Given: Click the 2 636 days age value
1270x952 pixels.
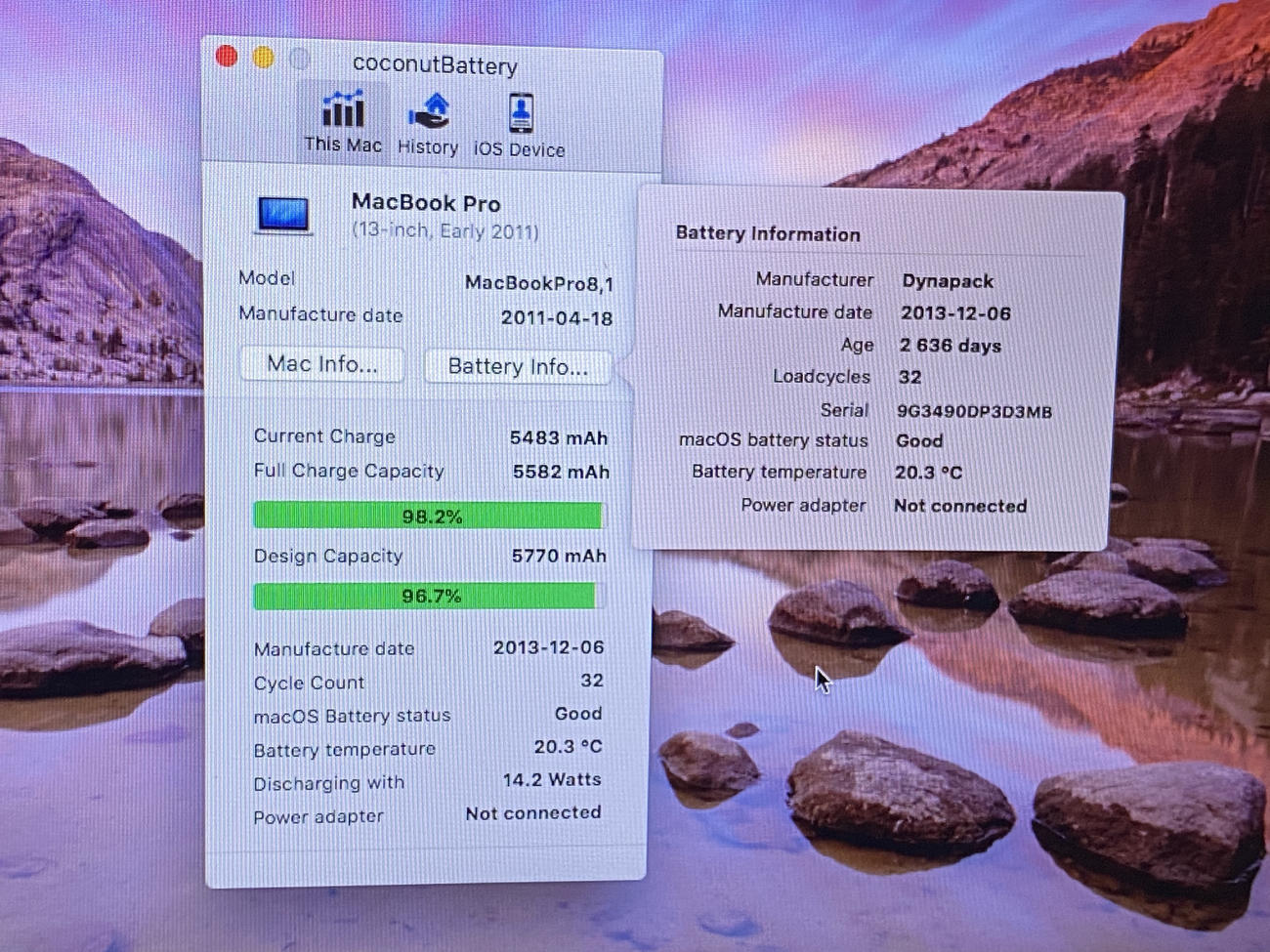Looking at the screenshot, I should point(951,346).
